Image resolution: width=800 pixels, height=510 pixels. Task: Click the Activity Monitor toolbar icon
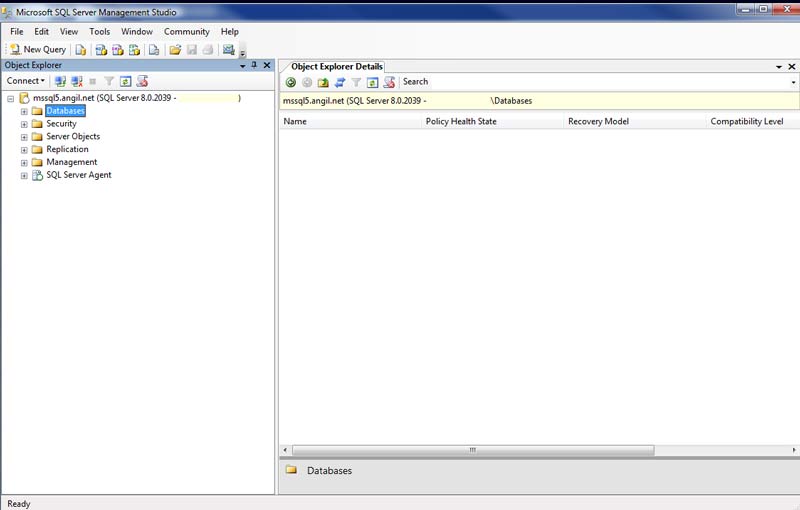pyautogui.click(x=229, y=49)
